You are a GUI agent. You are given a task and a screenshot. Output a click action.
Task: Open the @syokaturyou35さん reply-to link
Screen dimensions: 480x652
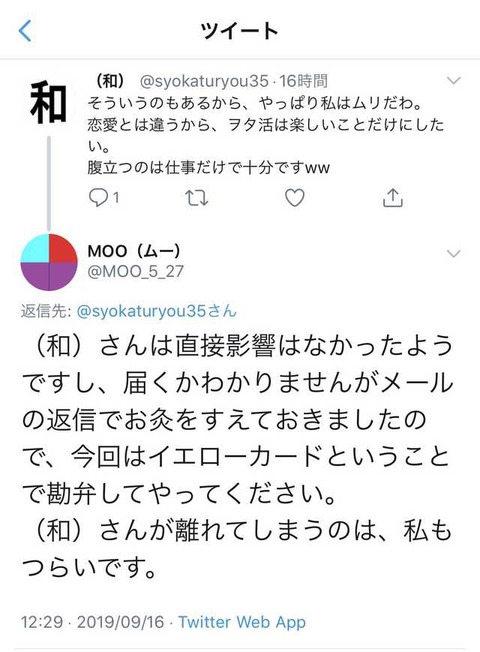[156, 311]
